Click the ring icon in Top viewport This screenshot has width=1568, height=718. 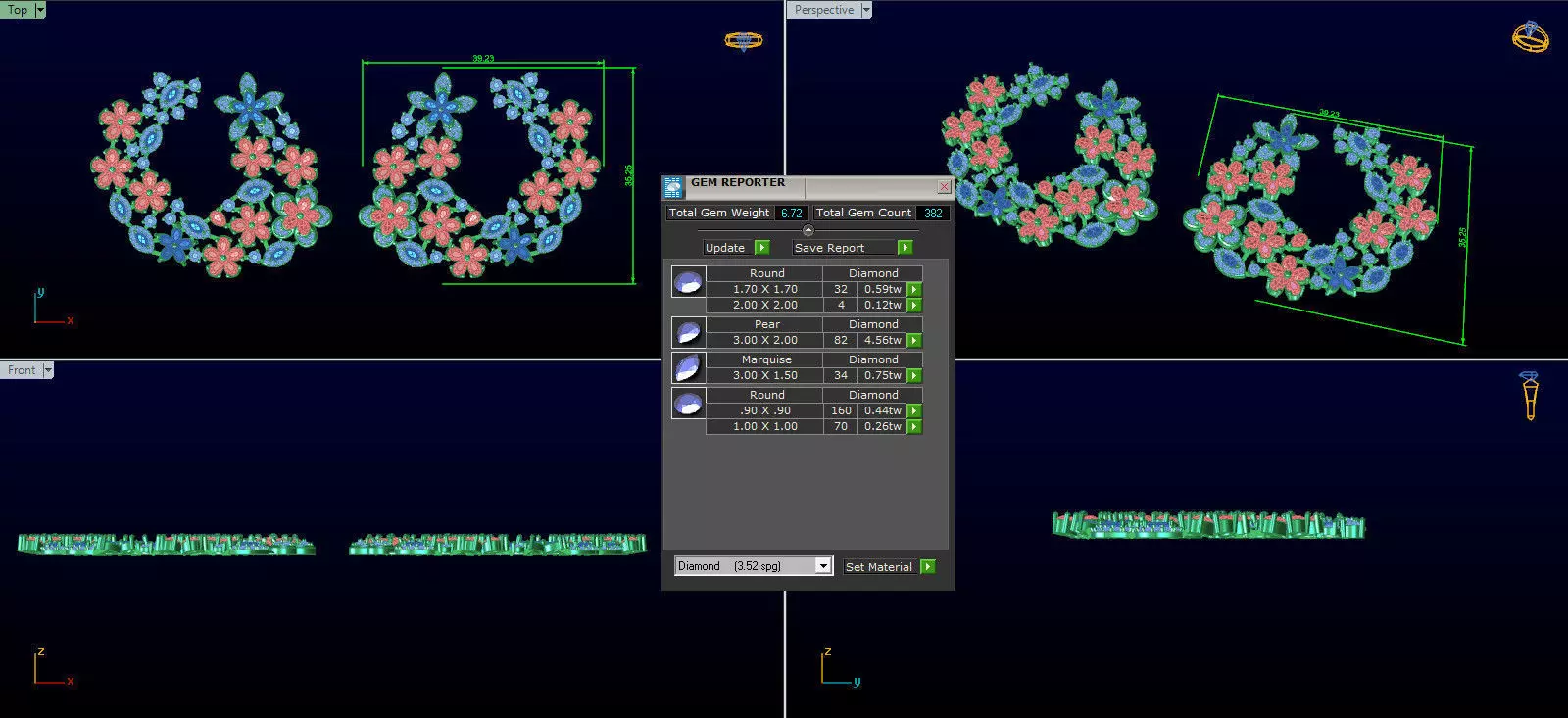click(744, 40)
